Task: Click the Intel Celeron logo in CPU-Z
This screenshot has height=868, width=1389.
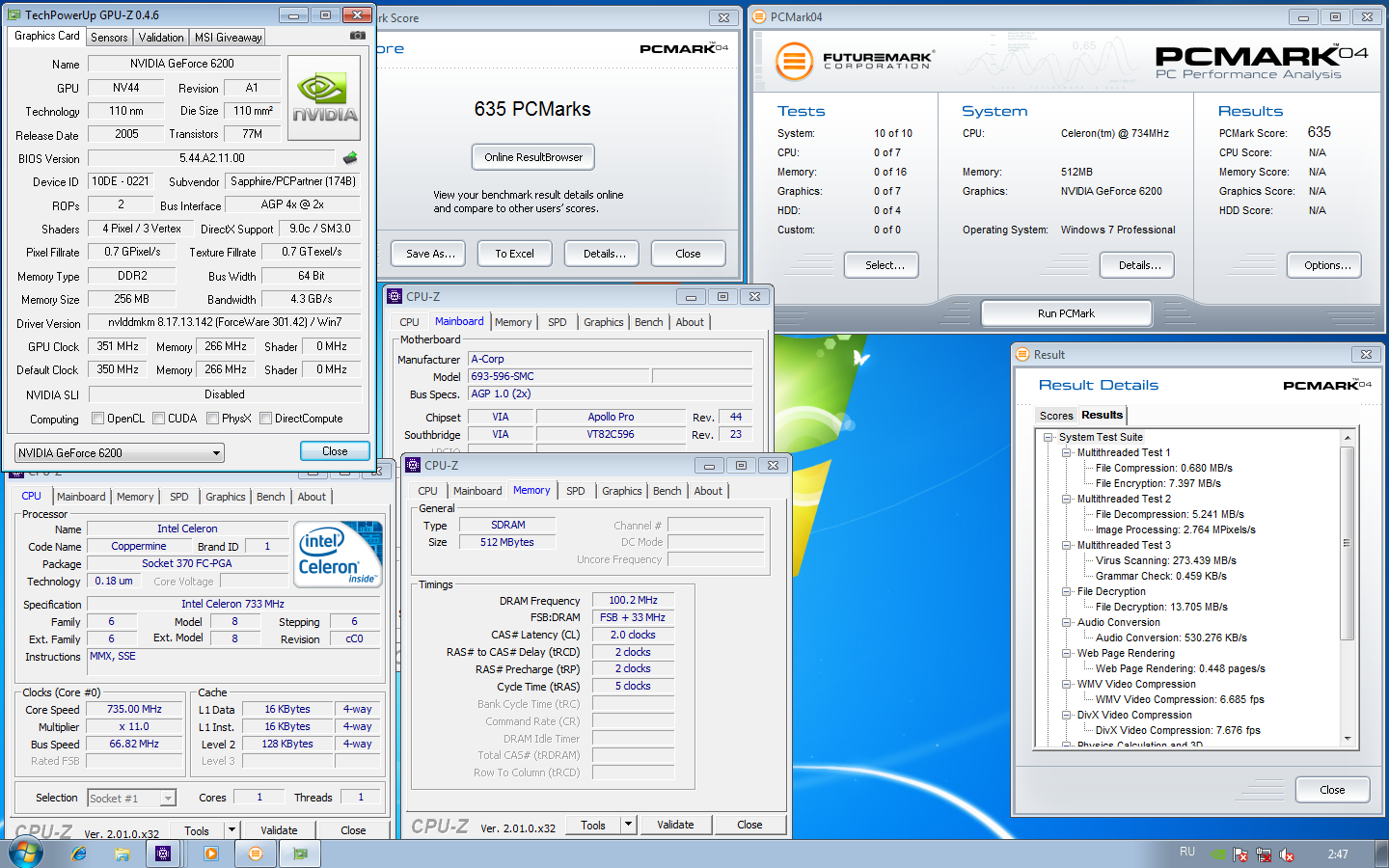Action: click(338, 554)
